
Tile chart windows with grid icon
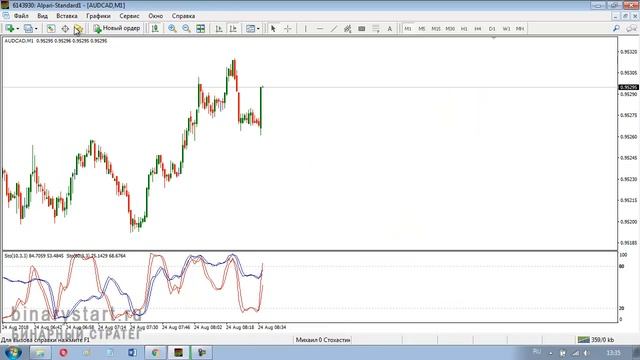pyautogui.click(x=200, y=29)
